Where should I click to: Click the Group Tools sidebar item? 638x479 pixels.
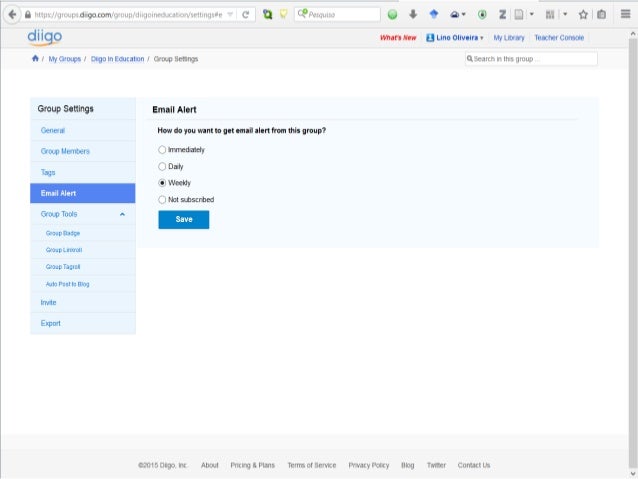pyautogui.click(x=59, y=214)
